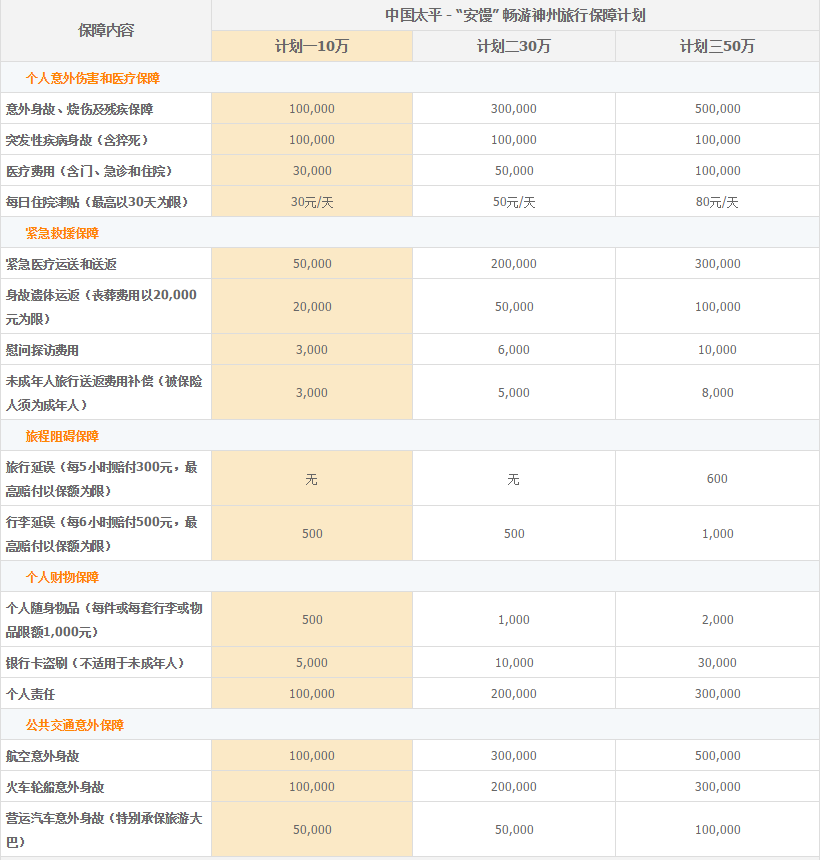Click 50,000 in the 医疗费用 row
The width and height of the screenshot is (821, 860).
pyautogui.click(x=514, y=171)
